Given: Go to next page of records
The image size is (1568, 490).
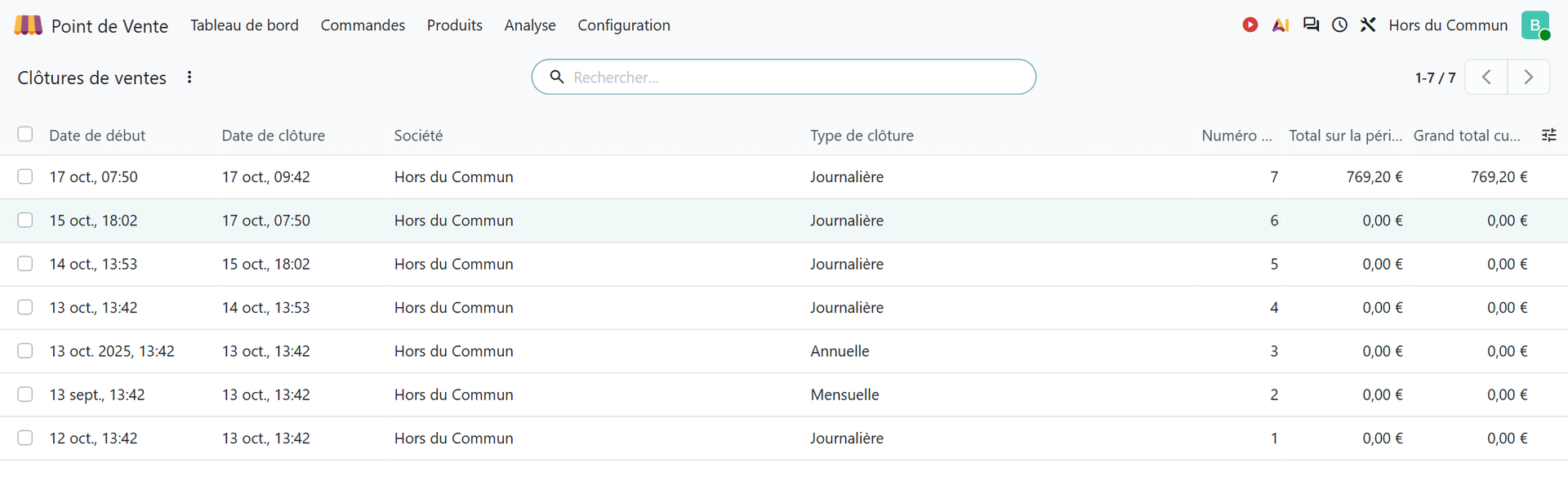Looking at the screenshot, I should [x=1529, y=78].
